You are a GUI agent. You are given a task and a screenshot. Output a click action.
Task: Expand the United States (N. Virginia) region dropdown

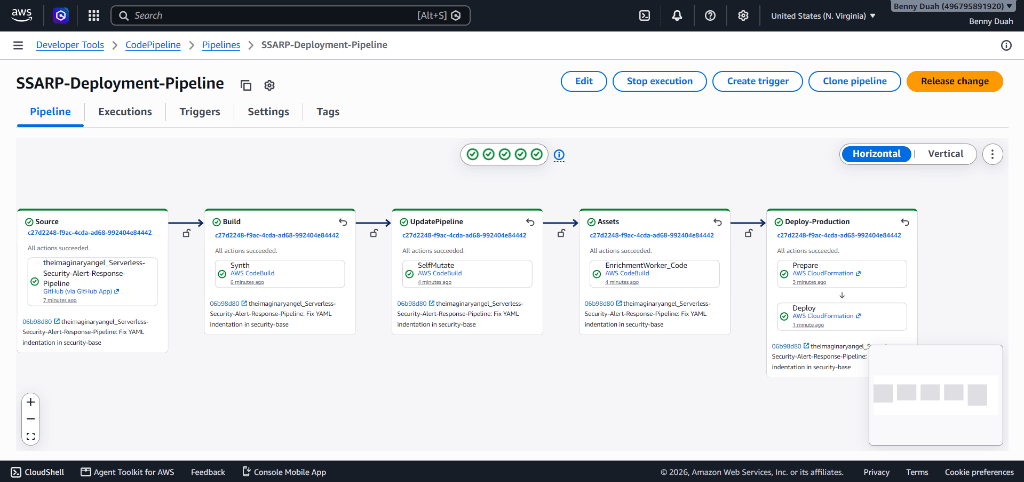pos(823,16)
